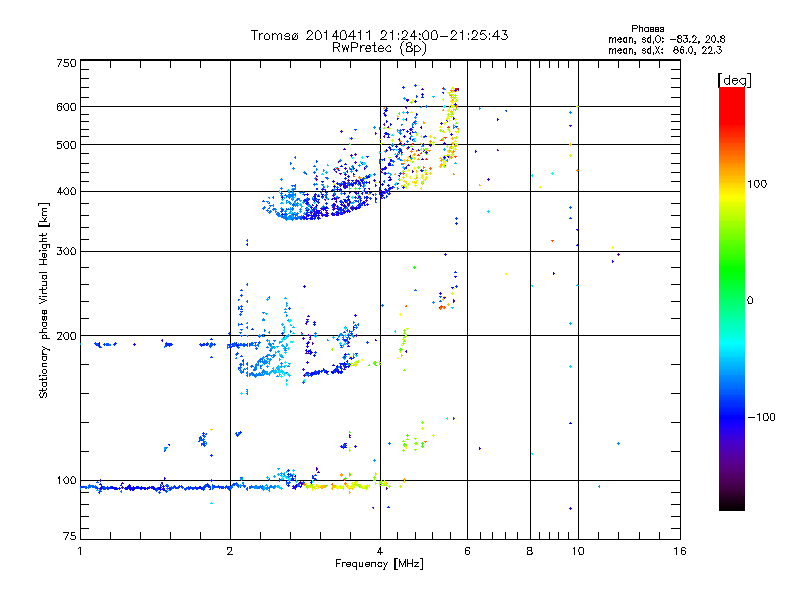Image resolution: width=800 pixels, height=600 pixels.
Task: Click the rainbow phase colorbar
Action: pyautogui.click(x=732, y=298)
